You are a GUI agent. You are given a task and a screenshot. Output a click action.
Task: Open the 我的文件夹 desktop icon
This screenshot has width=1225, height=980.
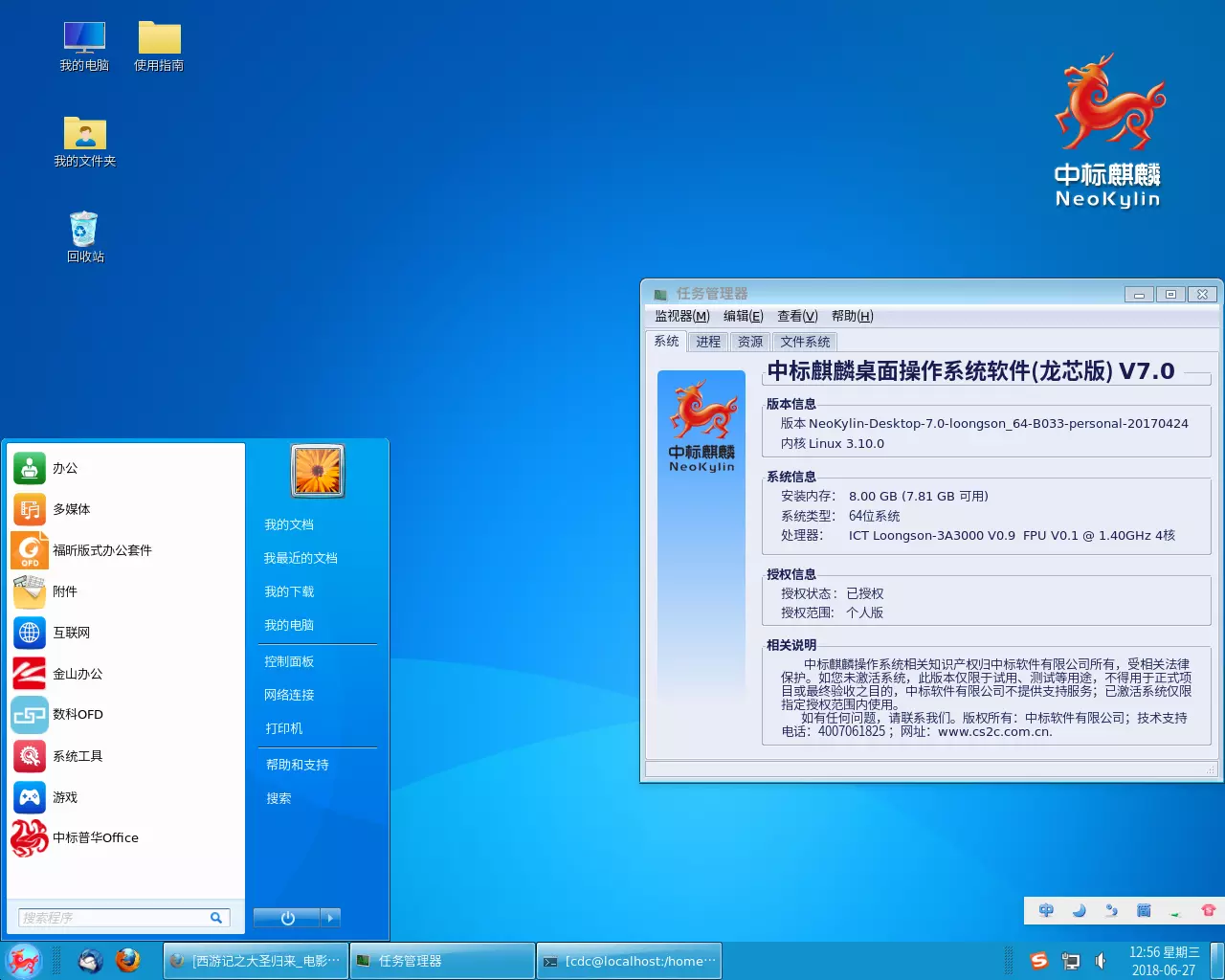[84, 141]
